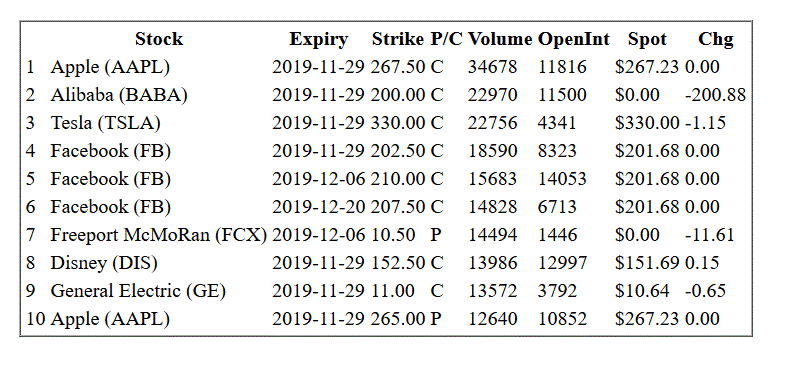Click the Strike column header
This screenshot has height=379, width=785.
[398, 39]
